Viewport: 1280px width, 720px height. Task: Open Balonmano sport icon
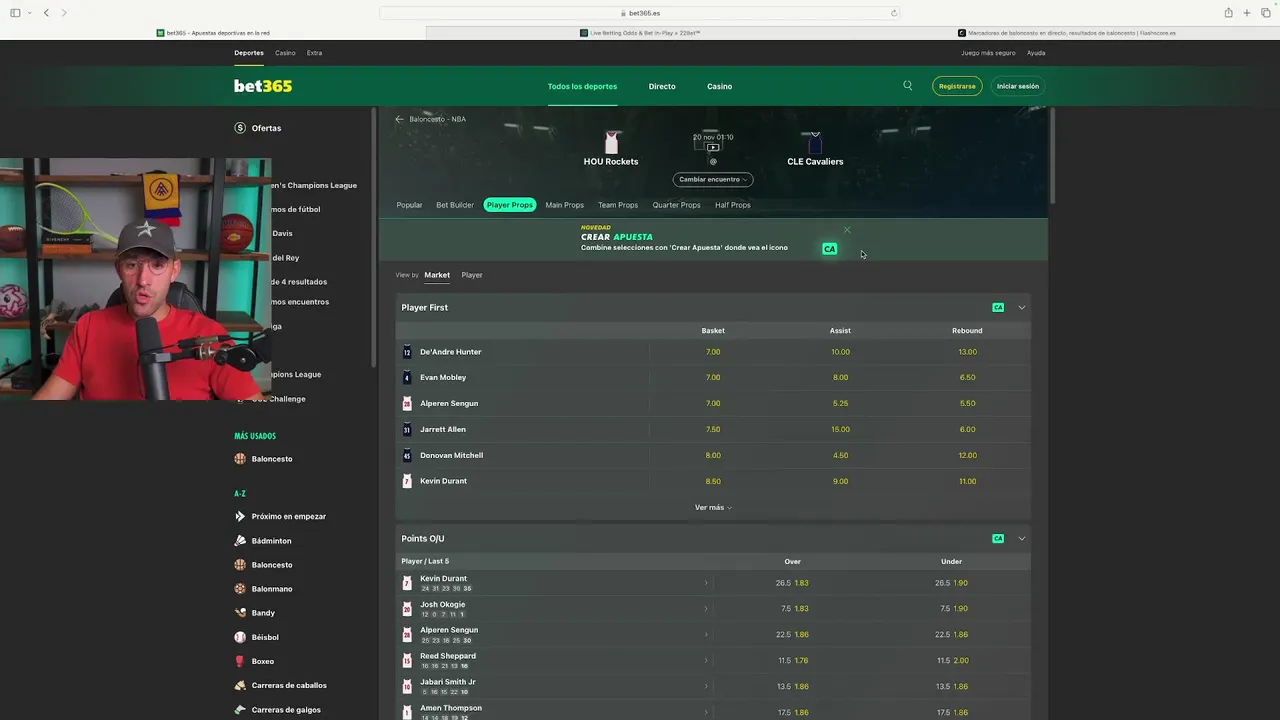pos(240,589)
